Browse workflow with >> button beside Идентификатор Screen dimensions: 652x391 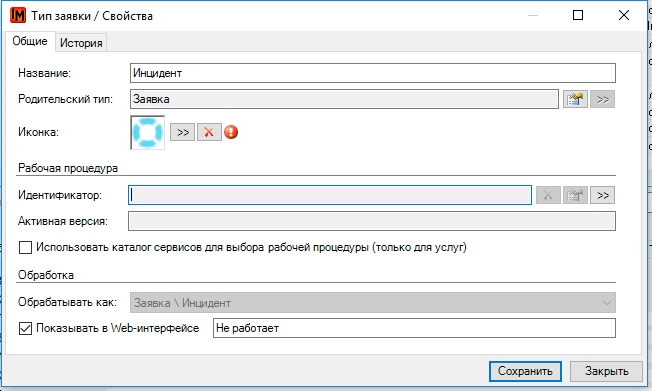coord(603,195)
